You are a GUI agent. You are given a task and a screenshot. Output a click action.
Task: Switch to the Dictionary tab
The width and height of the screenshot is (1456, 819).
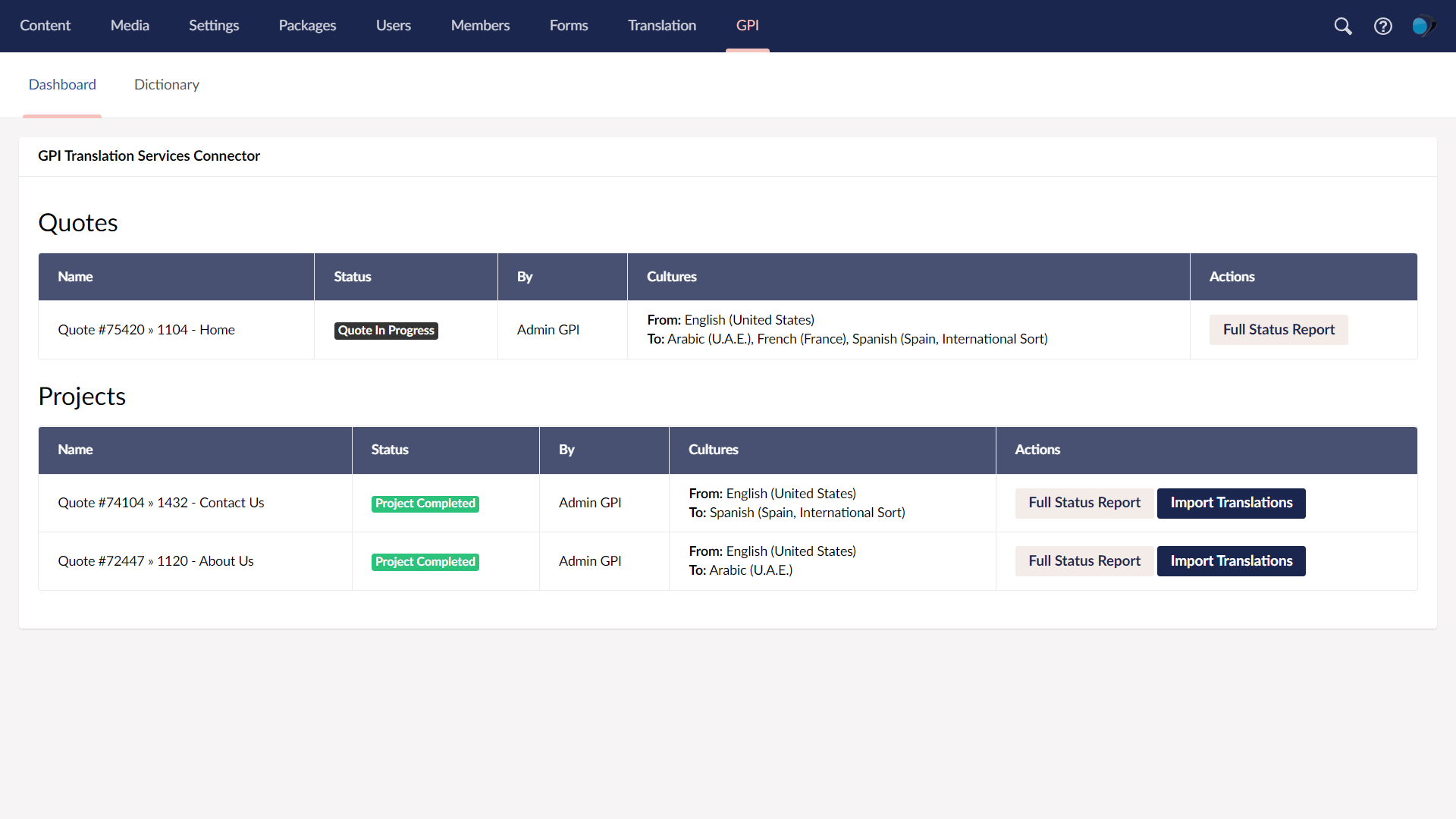coord(167,85)
